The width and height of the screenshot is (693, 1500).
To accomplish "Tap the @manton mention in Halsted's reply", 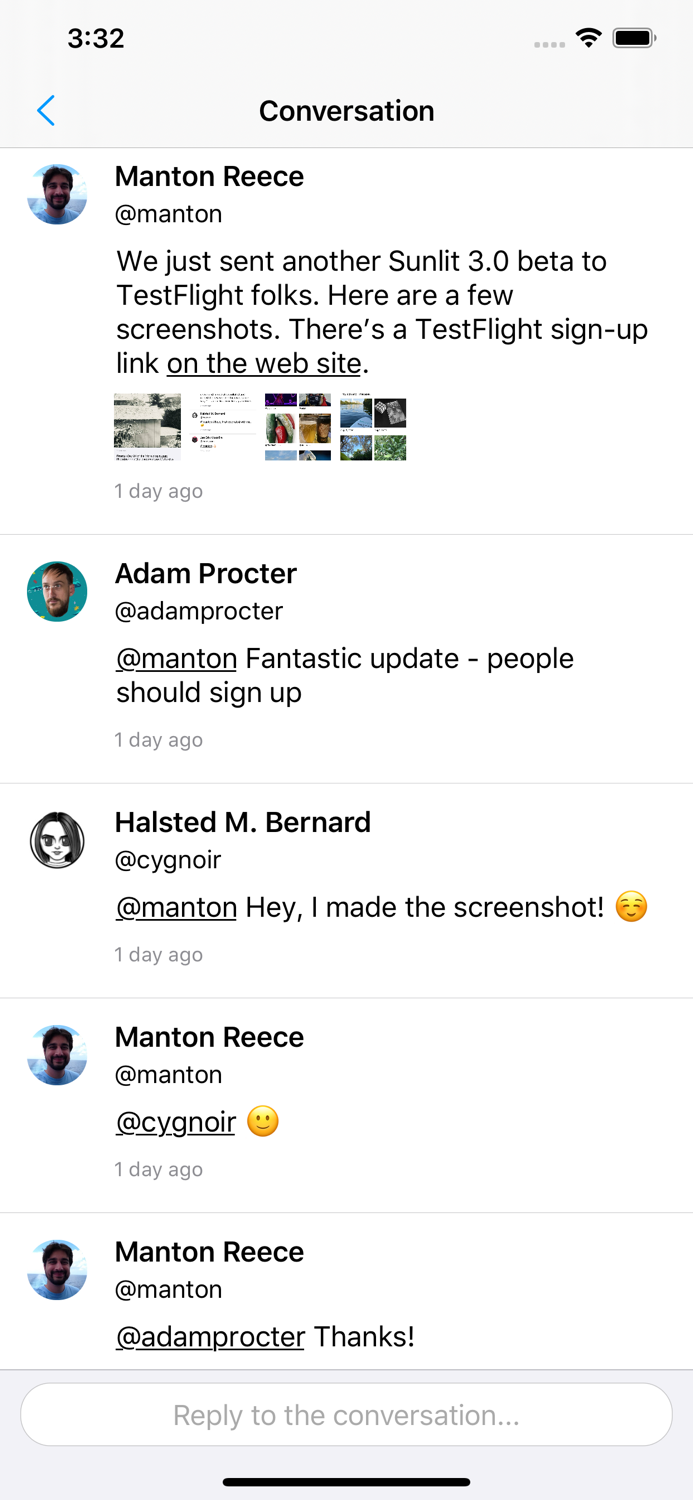I will click(177, 908).
